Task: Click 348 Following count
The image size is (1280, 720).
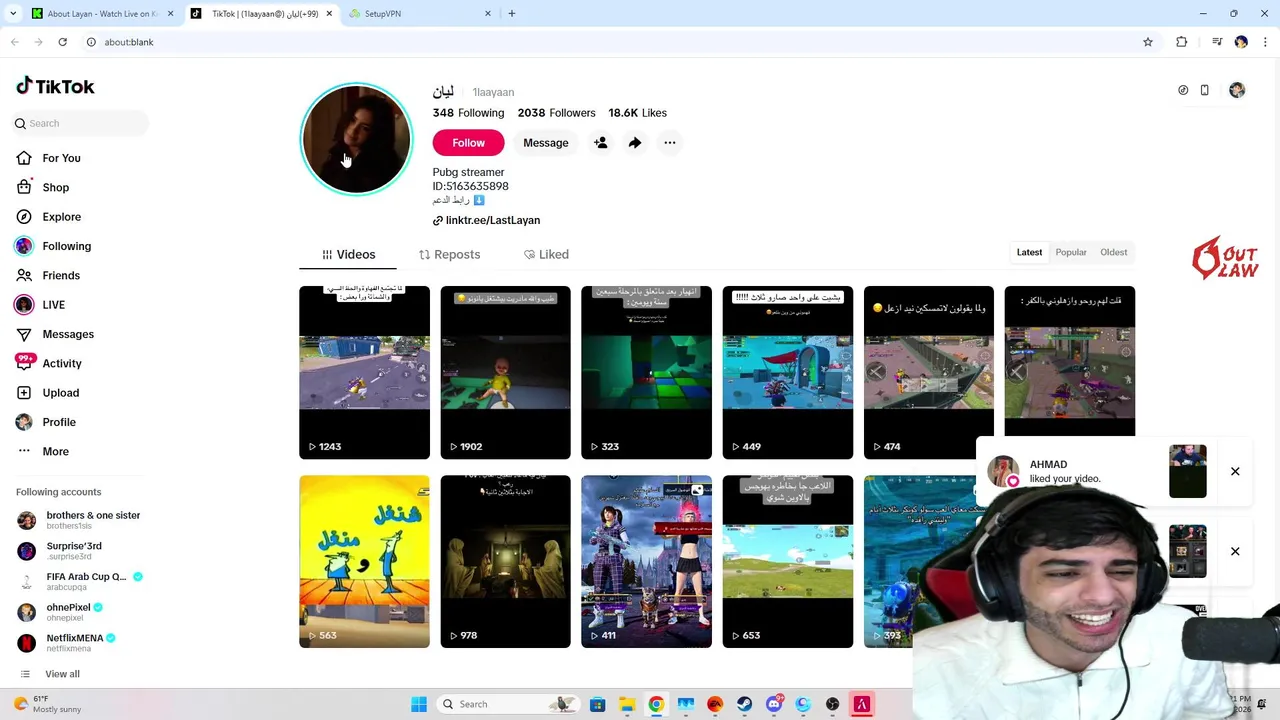Action: (468, 113)
